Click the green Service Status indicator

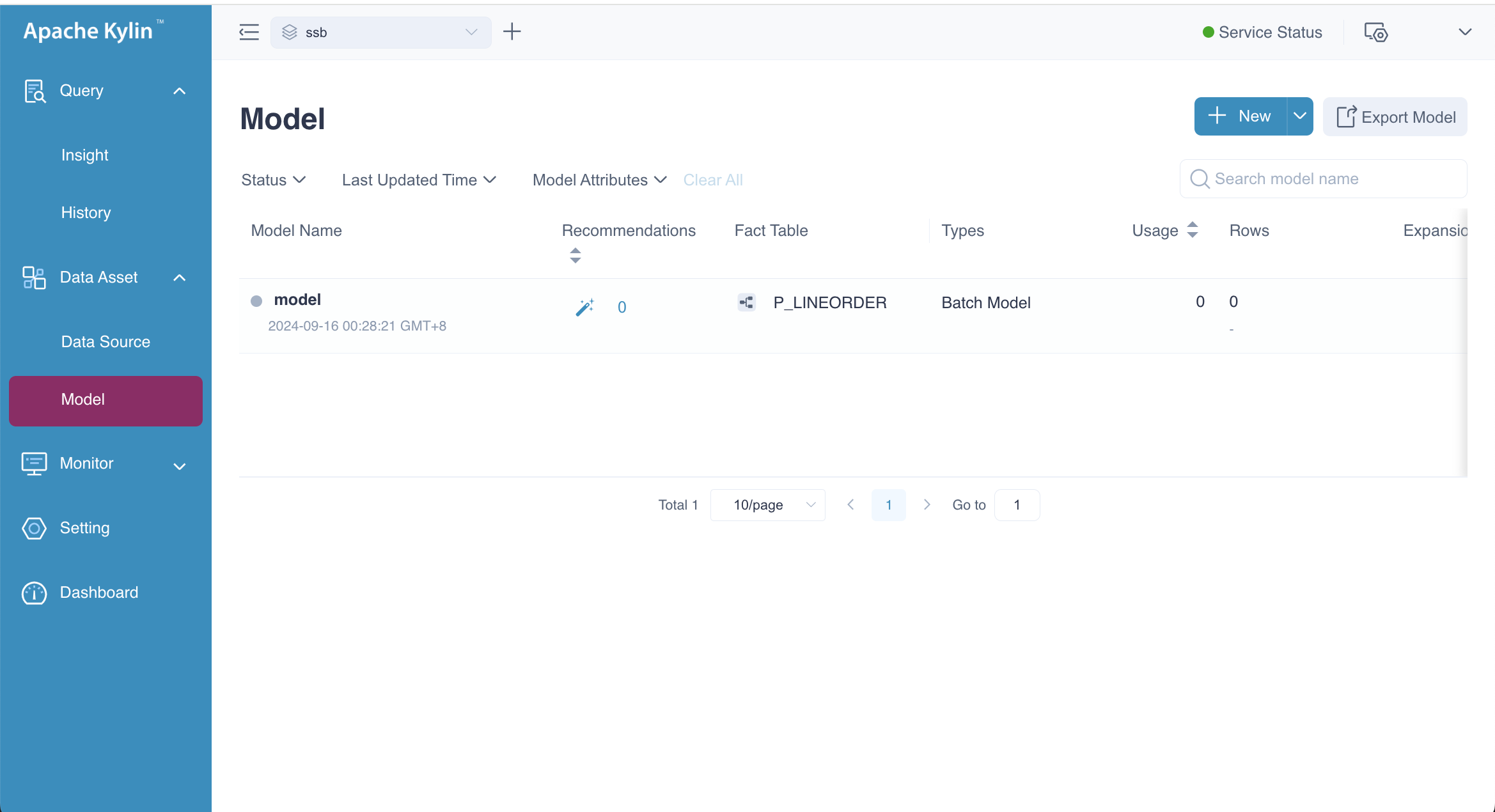[x=1208, y=33]
